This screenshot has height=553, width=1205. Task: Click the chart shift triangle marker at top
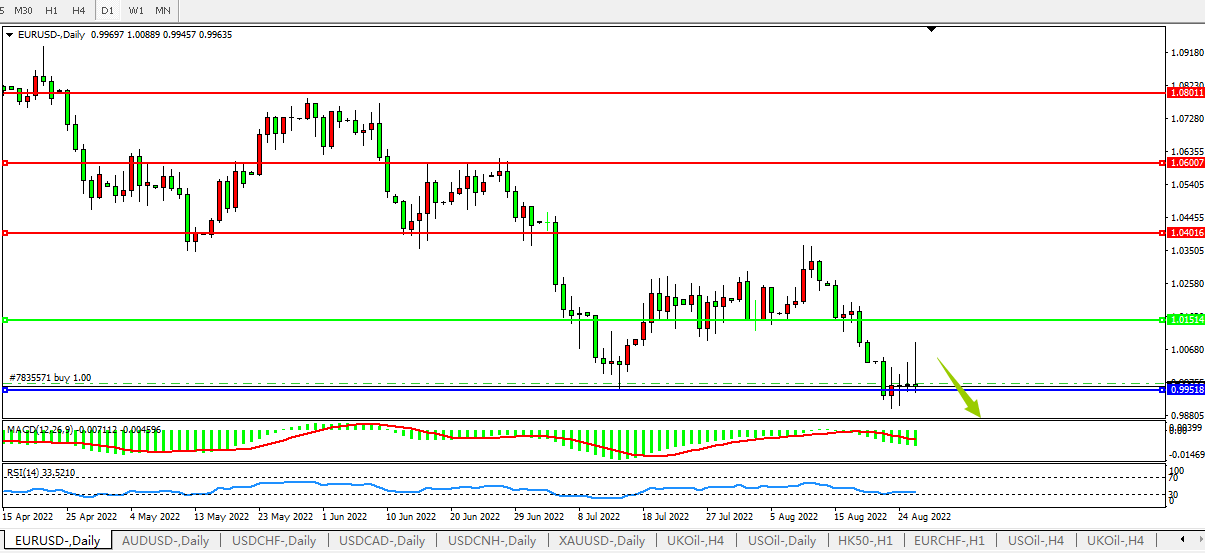click(932, 30)
